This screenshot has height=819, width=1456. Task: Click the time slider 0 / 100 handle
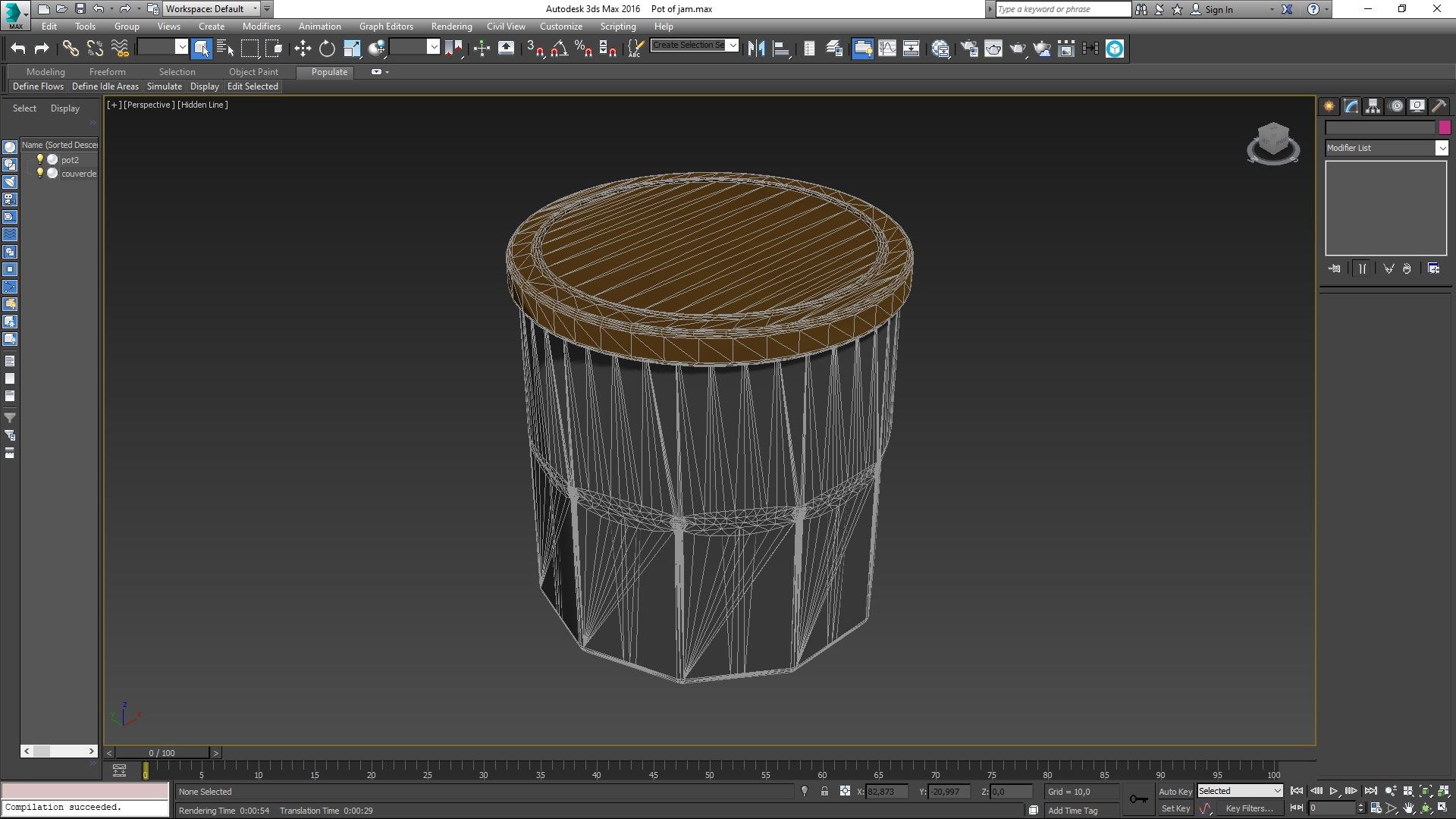pyautogui.click(x=162, y=753)
